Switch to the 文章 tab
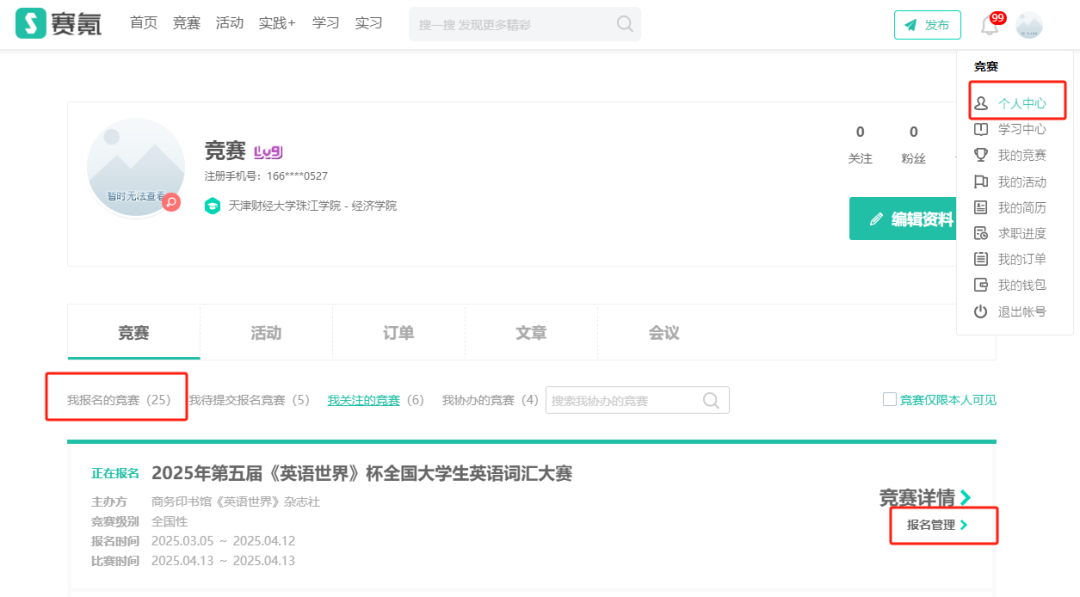Screen dimensions: 1080x597 coord(531,332)
